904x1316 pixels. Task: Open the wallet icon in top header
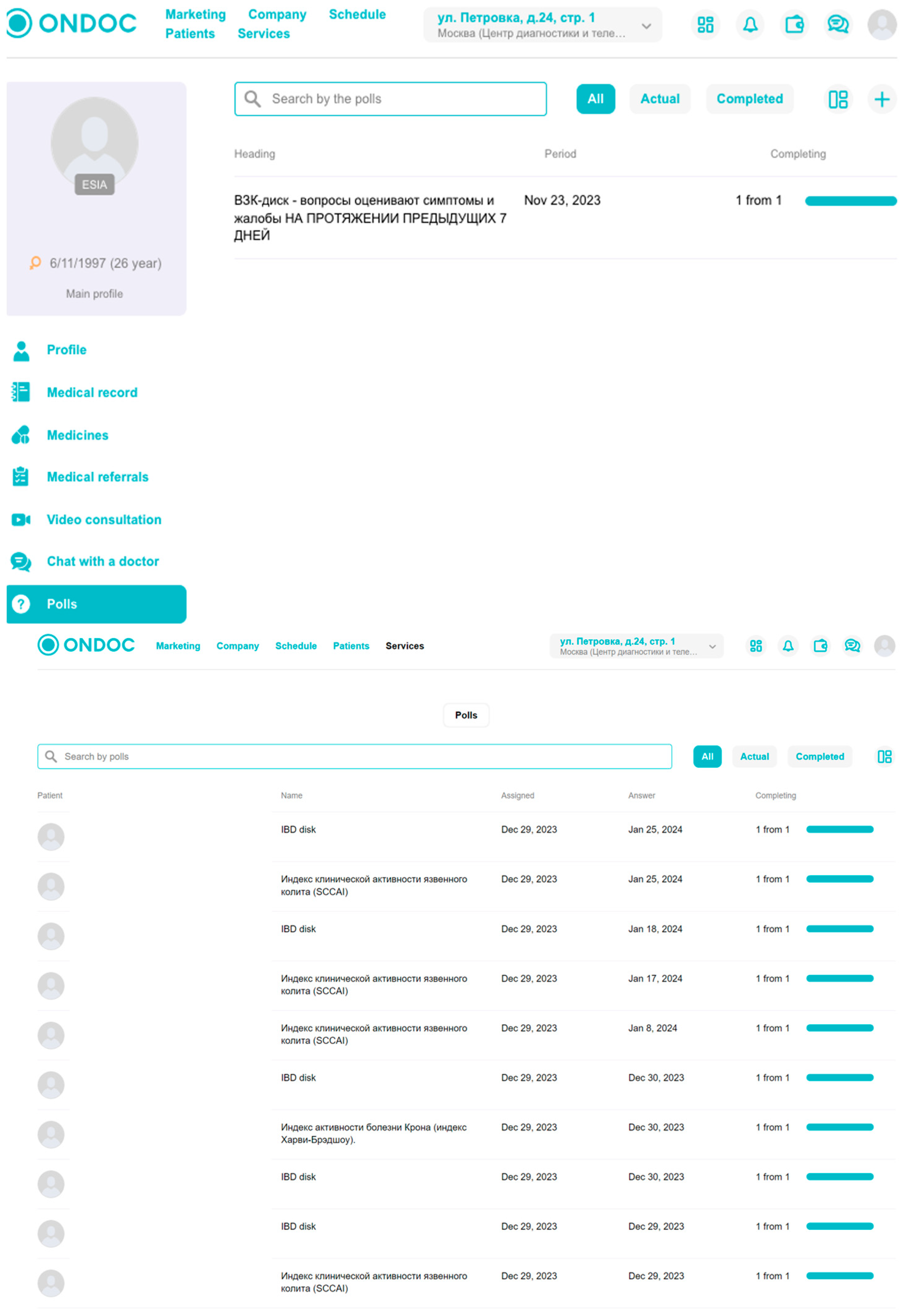click(794, 24)
